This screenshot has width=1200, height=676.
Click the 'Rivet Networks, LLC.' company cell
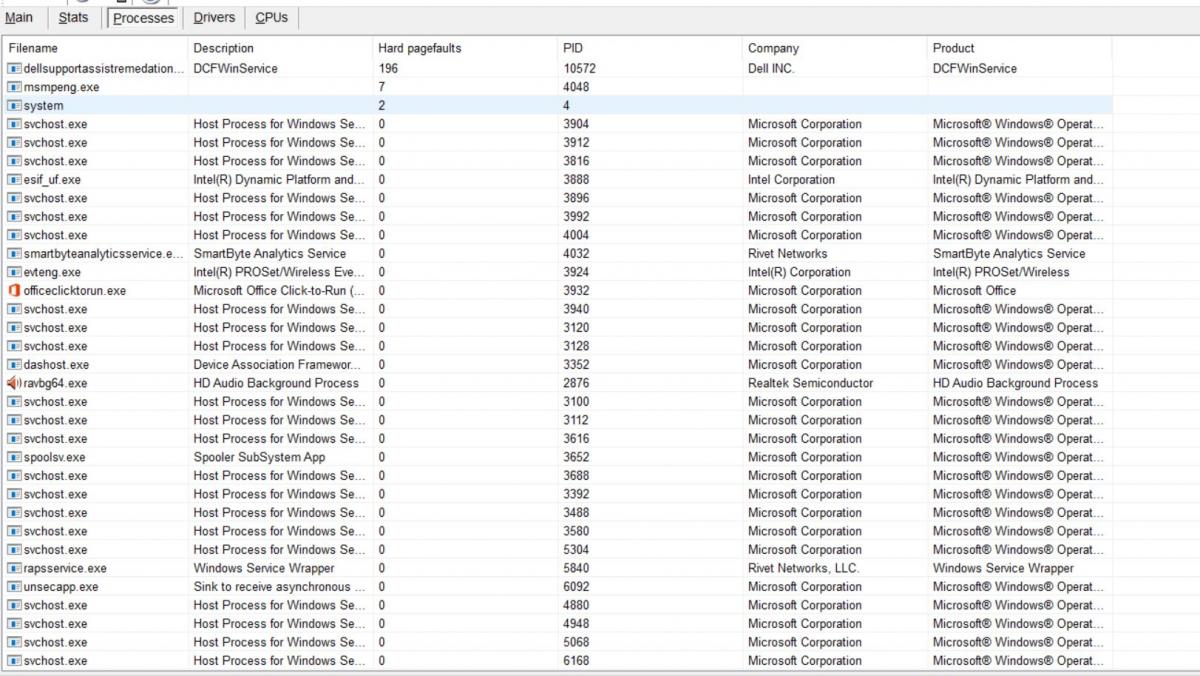tap(803, 568)
